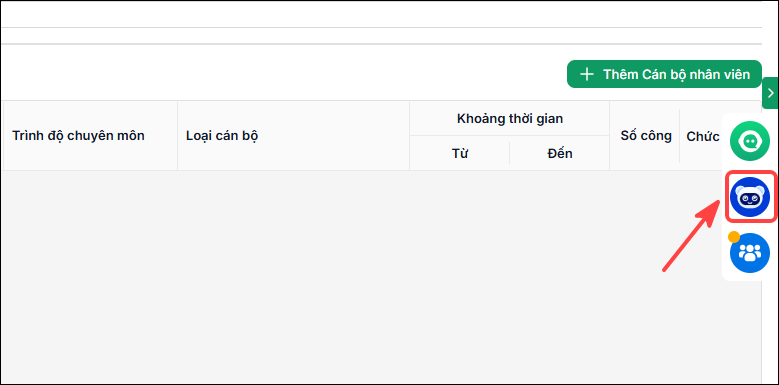The height and width of the screenshot is (385, 779).
Task: Click the divider between Từ and Đến headers
Action: [510, 153]
